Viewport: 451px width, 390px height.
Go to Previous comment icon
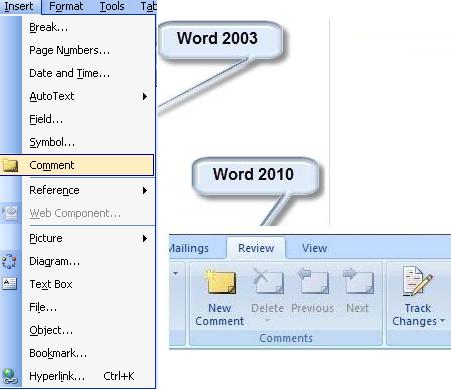[313, 281]
